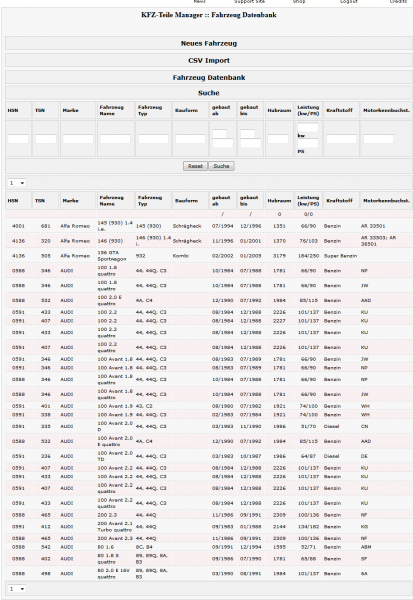Focus the Fahrzeug Name search field
The image size is (413, 600).
pos(115,139)
